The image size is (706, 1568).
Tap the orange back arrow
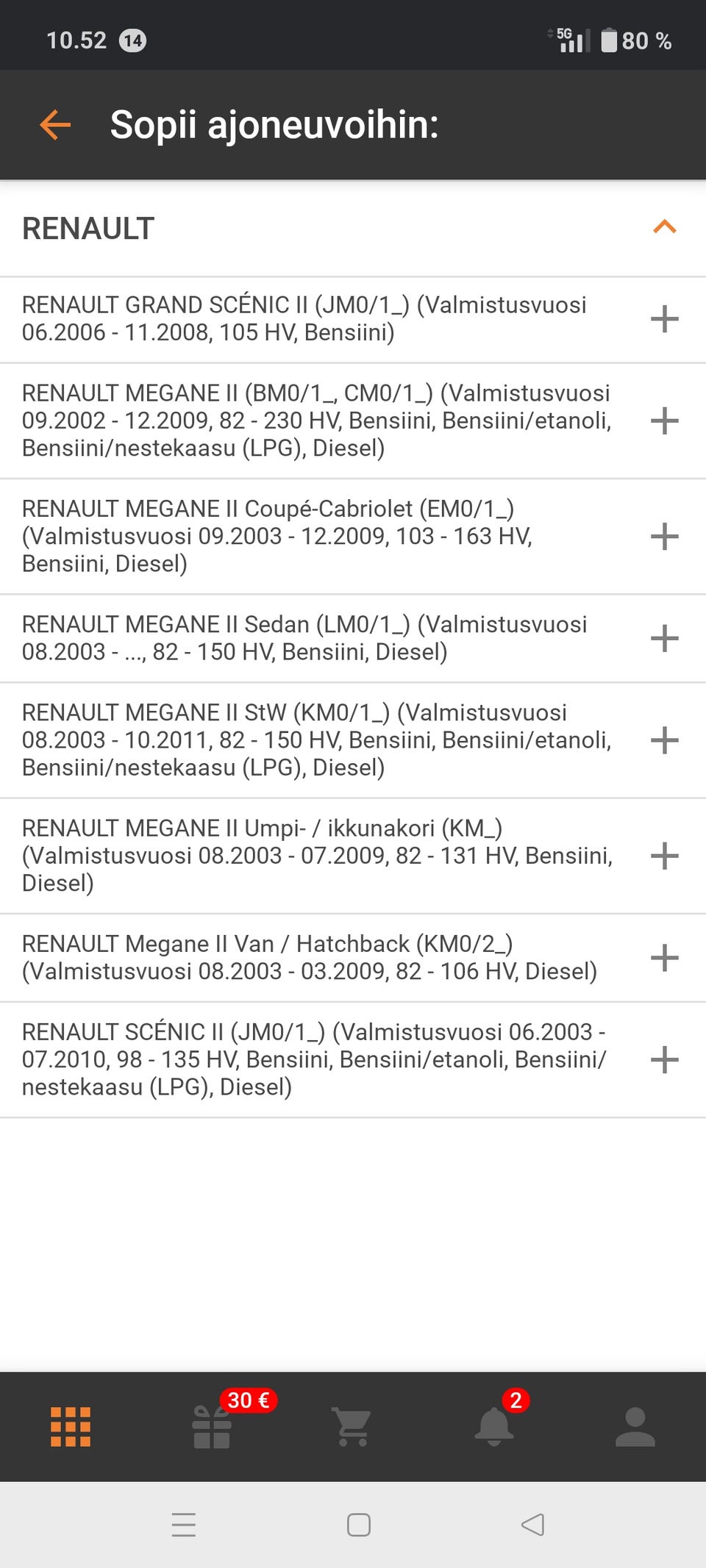[55, 125]
